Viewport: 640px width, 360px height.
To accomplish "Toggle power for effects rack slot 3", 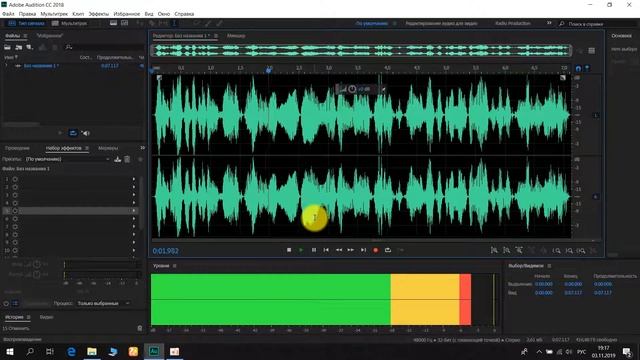I will coord(15,195).
